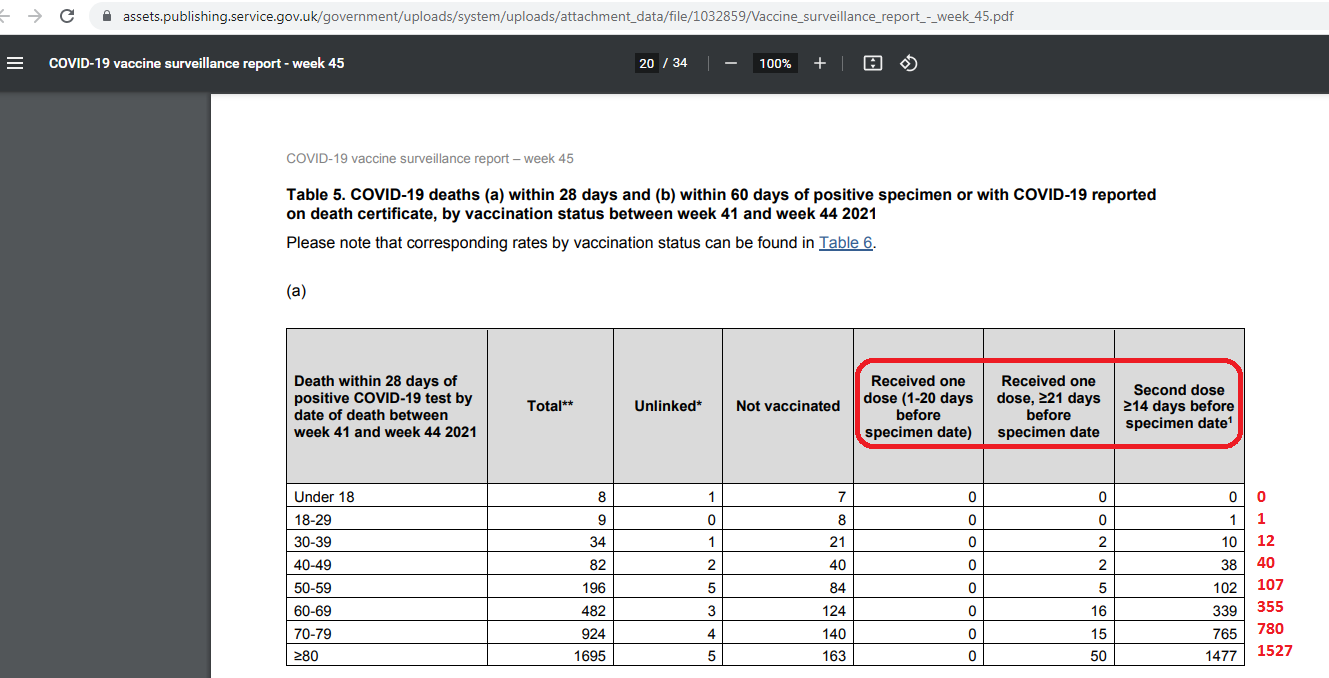1329x678 pixels.
Task: Click the 'Not vaccinated' column header
Action: [x=787, y=406]
